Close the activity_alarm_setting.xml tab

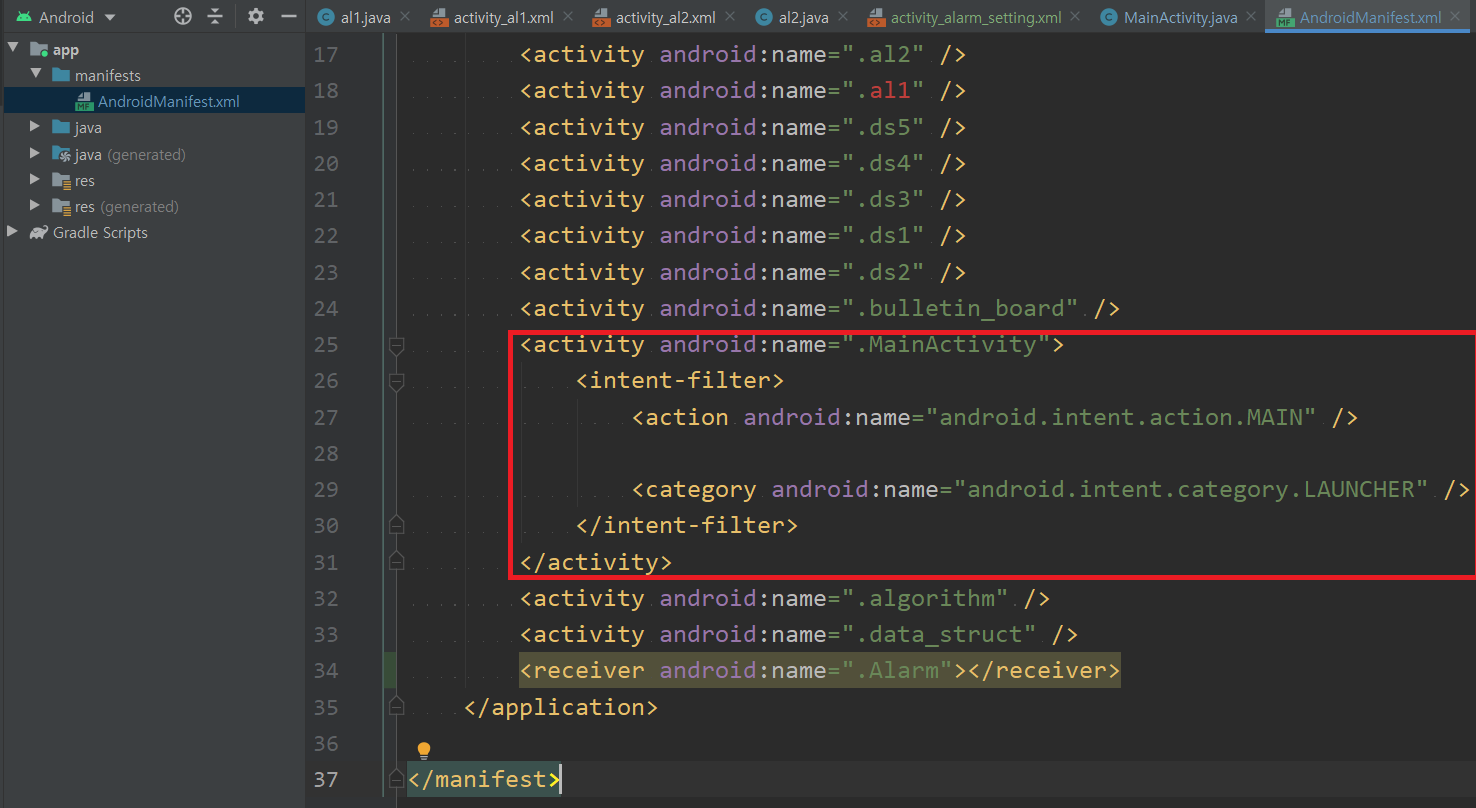pyautogui.click(x=1074, y=17)
